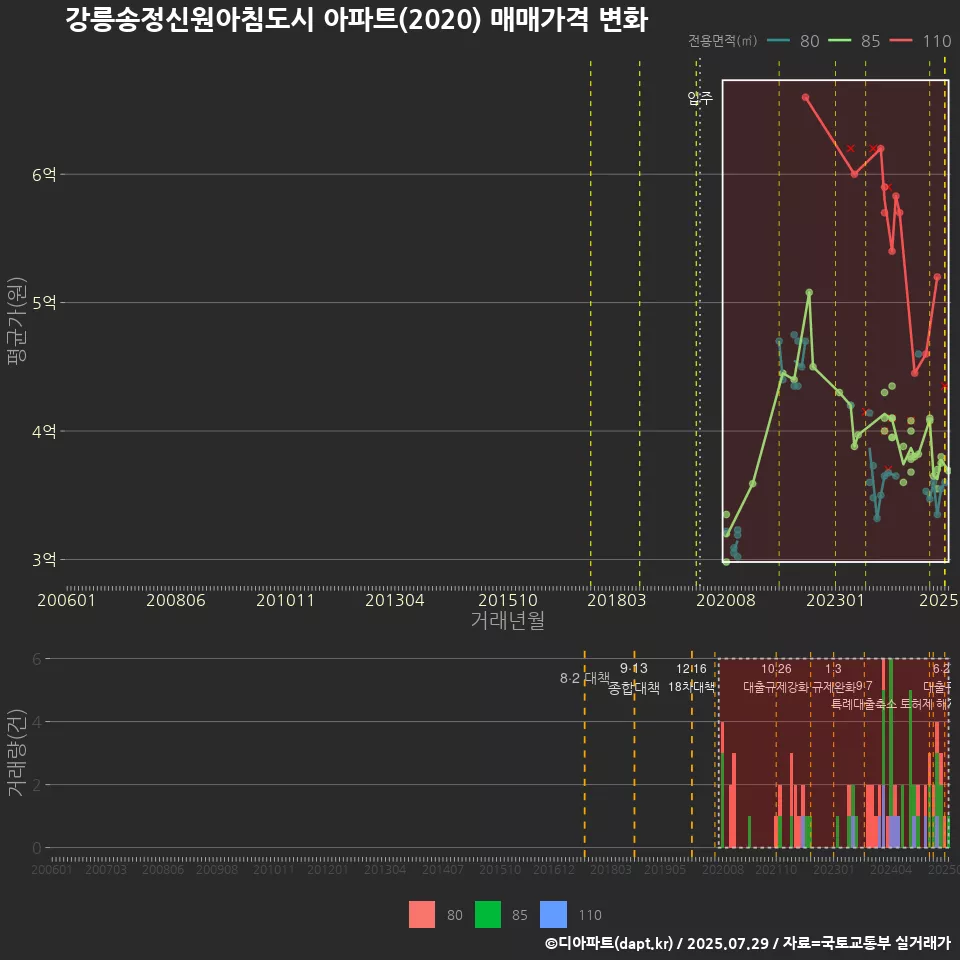Click the 1.3 규제완화 policy annotation
The width and height of the screenshot is (960, 960).
[x=833, y=678]
